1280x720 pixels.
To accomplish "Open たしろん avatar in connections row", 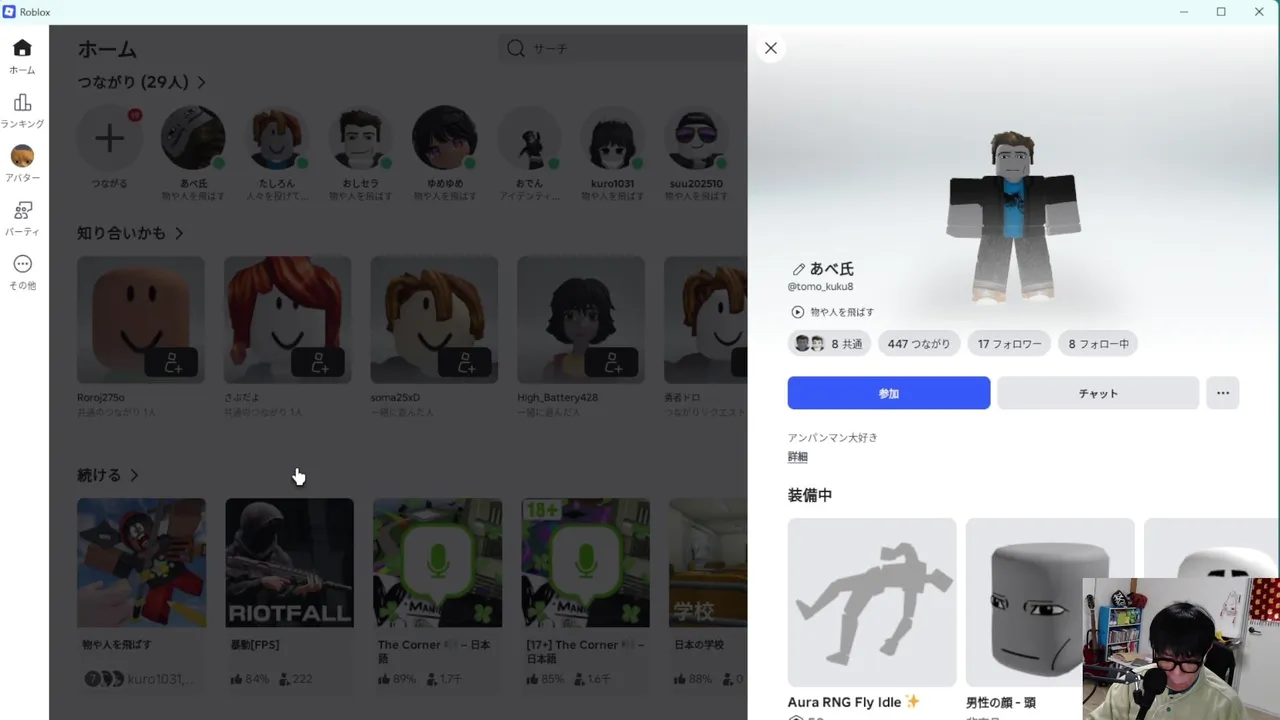I will pos(277,138).
